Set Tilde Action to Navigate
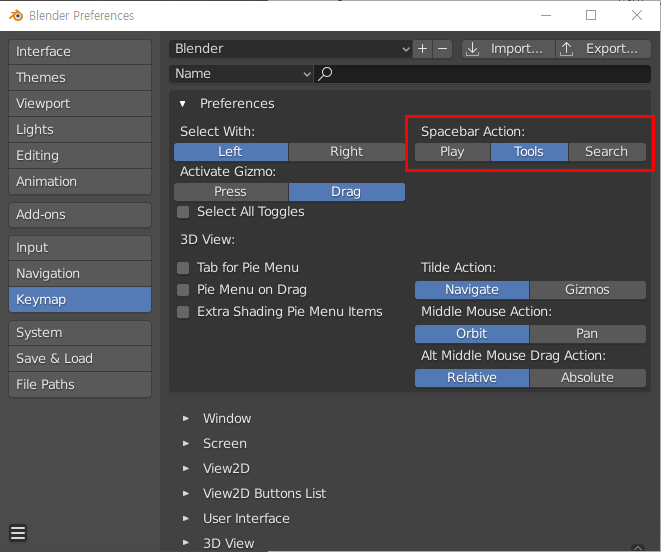 (472, 290)
